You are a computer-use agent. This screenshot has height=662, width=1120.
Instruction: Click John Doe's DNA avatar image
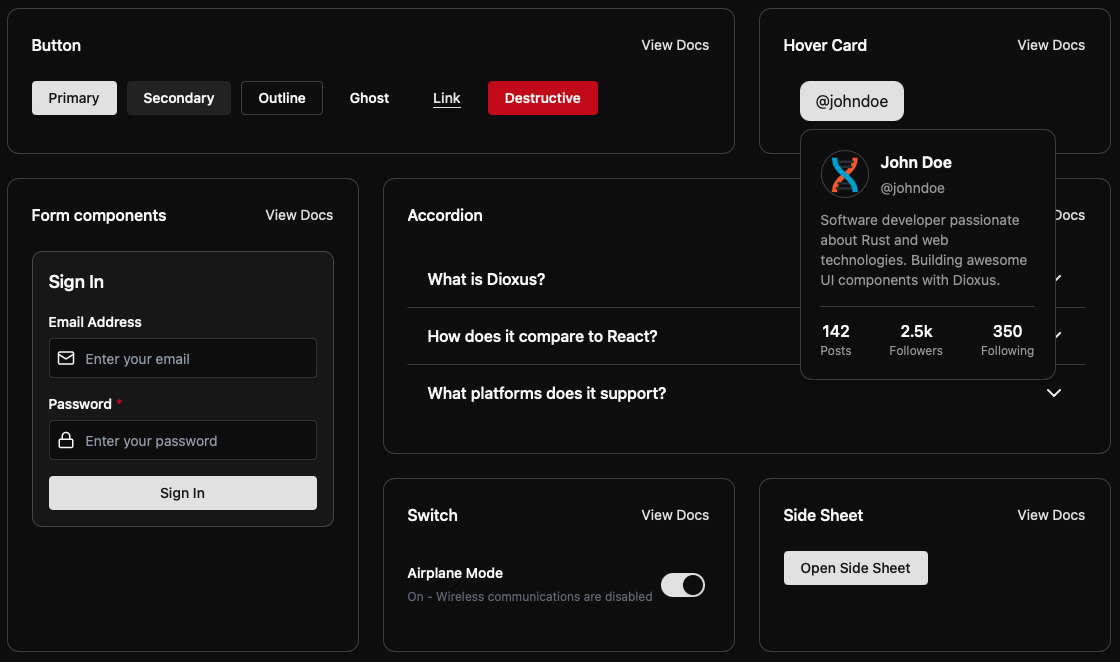click(844, 174)
